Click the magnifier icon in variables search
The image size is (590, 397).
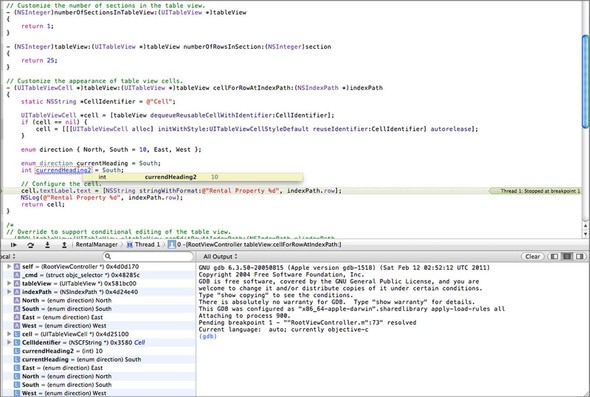[108, 256]
